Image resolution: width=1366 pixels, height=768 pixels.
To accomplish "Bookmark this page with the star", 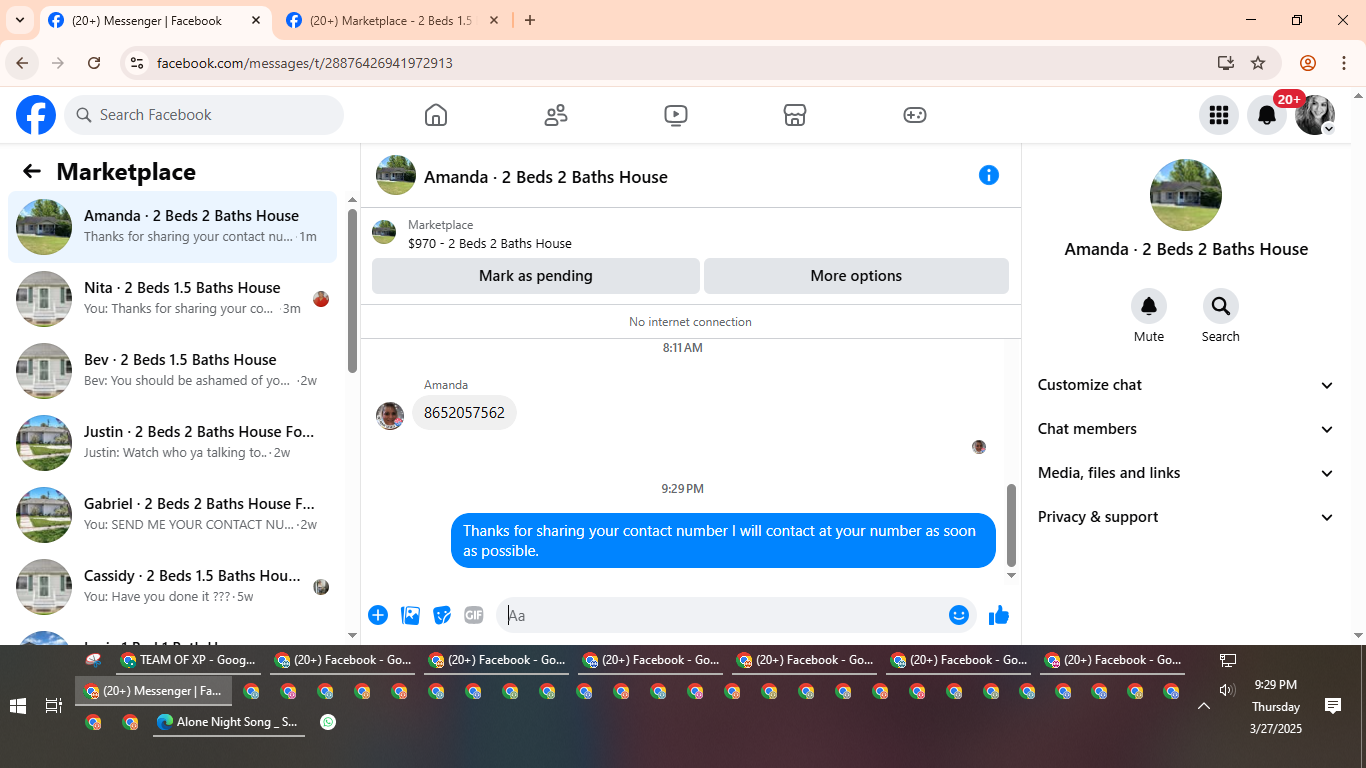I will coord(1258,63).
